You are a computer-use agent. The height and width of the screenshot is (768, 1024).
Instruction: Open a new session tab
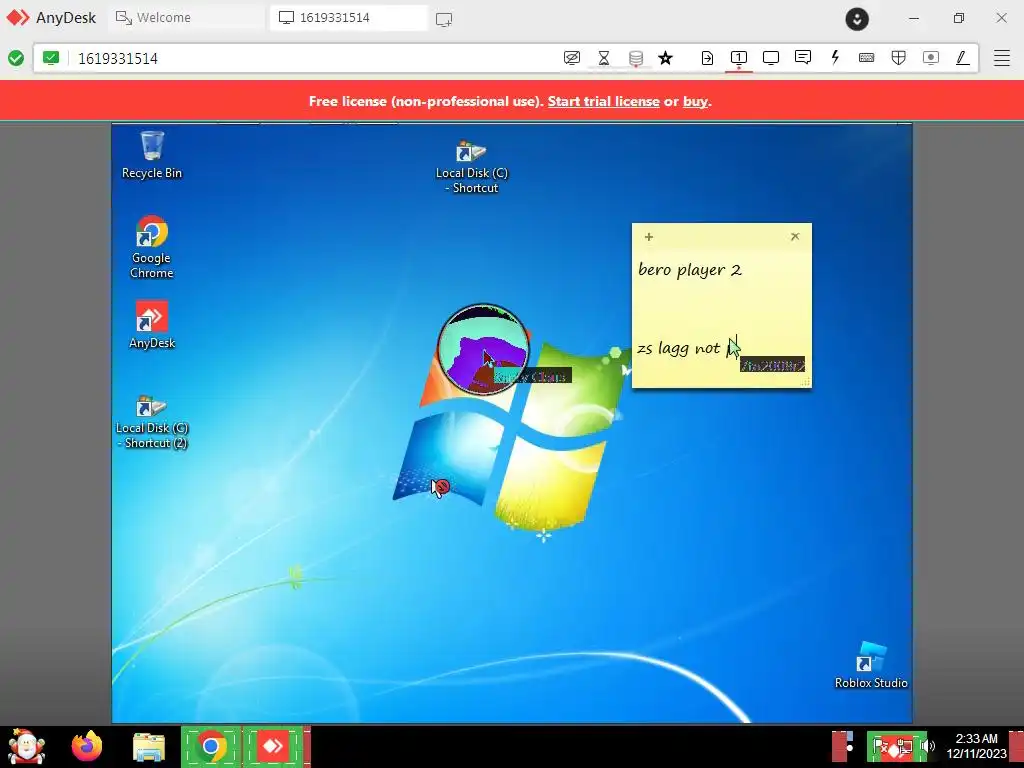coord(444,19)
